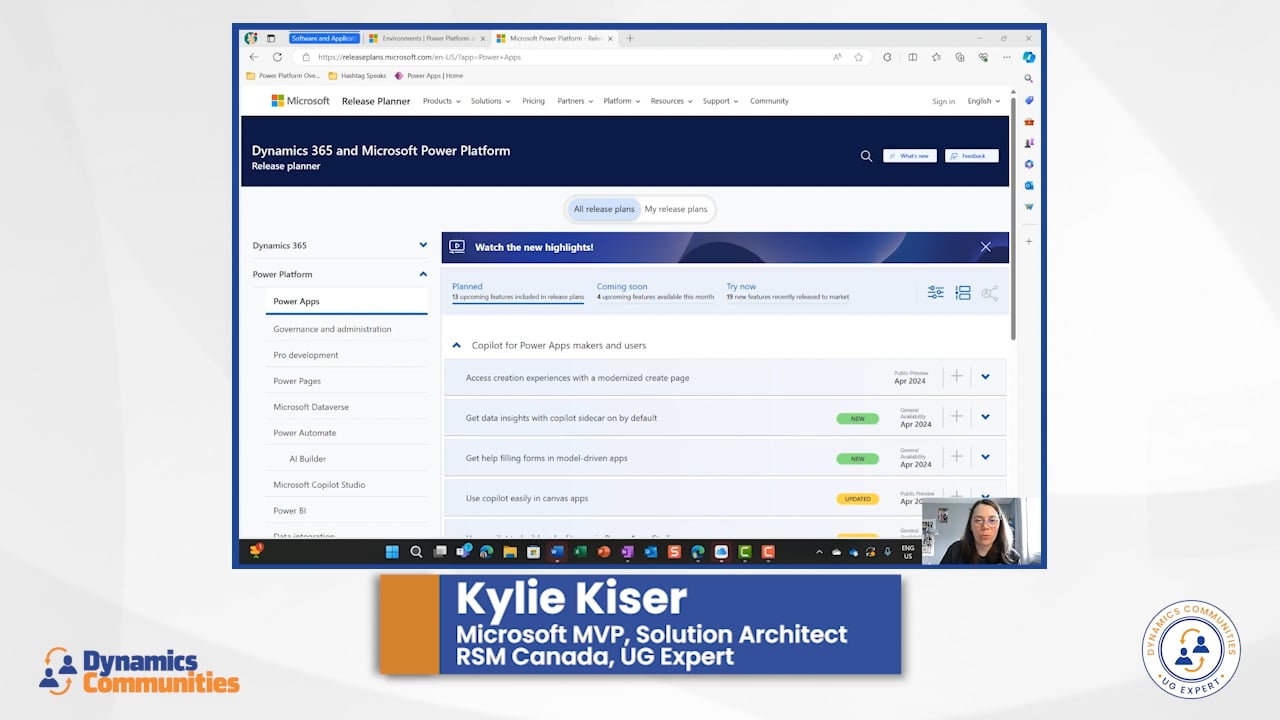Open the Products menu
This screenshot has height=720, width=1280.
tap(440, 101)
